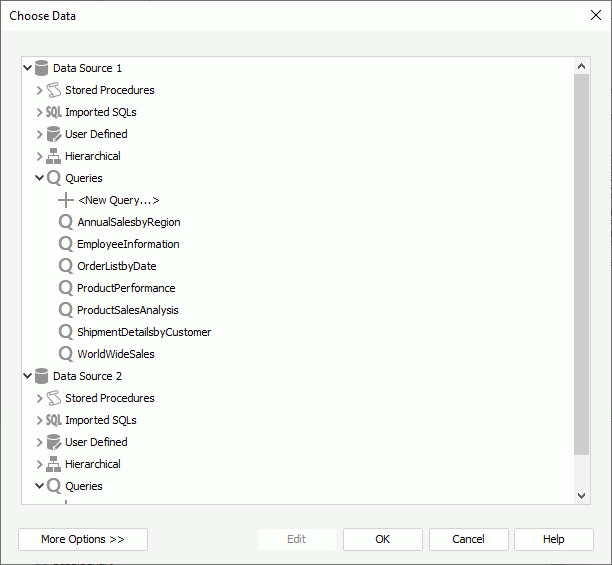
Task: Close the Choose Data dialog
Action: click(x=596, y=15)
